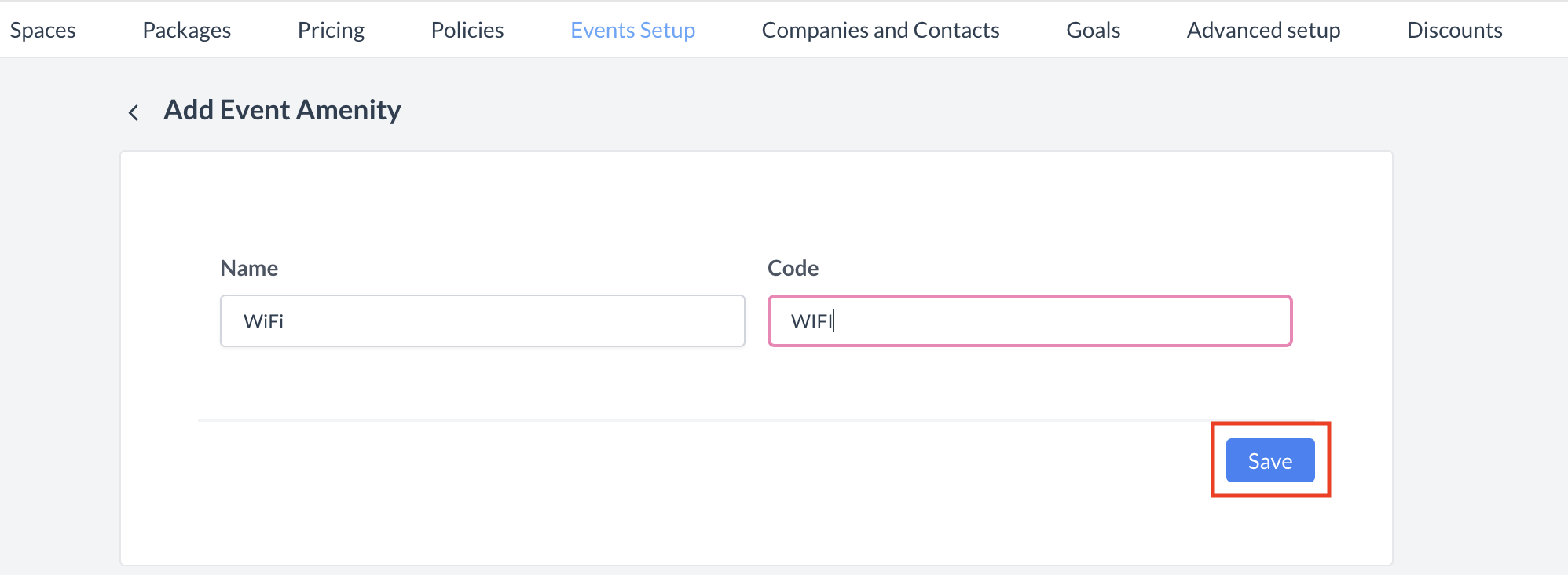The width and height of the screenshot is (1568, 575).
Task: Go to the Goals tab
Action: pos(1093,30)
